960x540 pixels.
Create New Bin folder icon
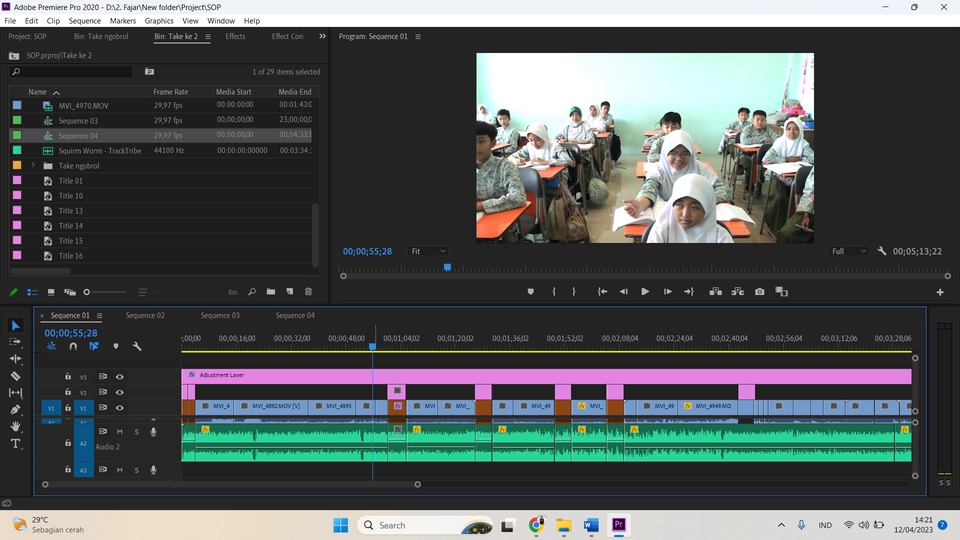click(271, 292)
